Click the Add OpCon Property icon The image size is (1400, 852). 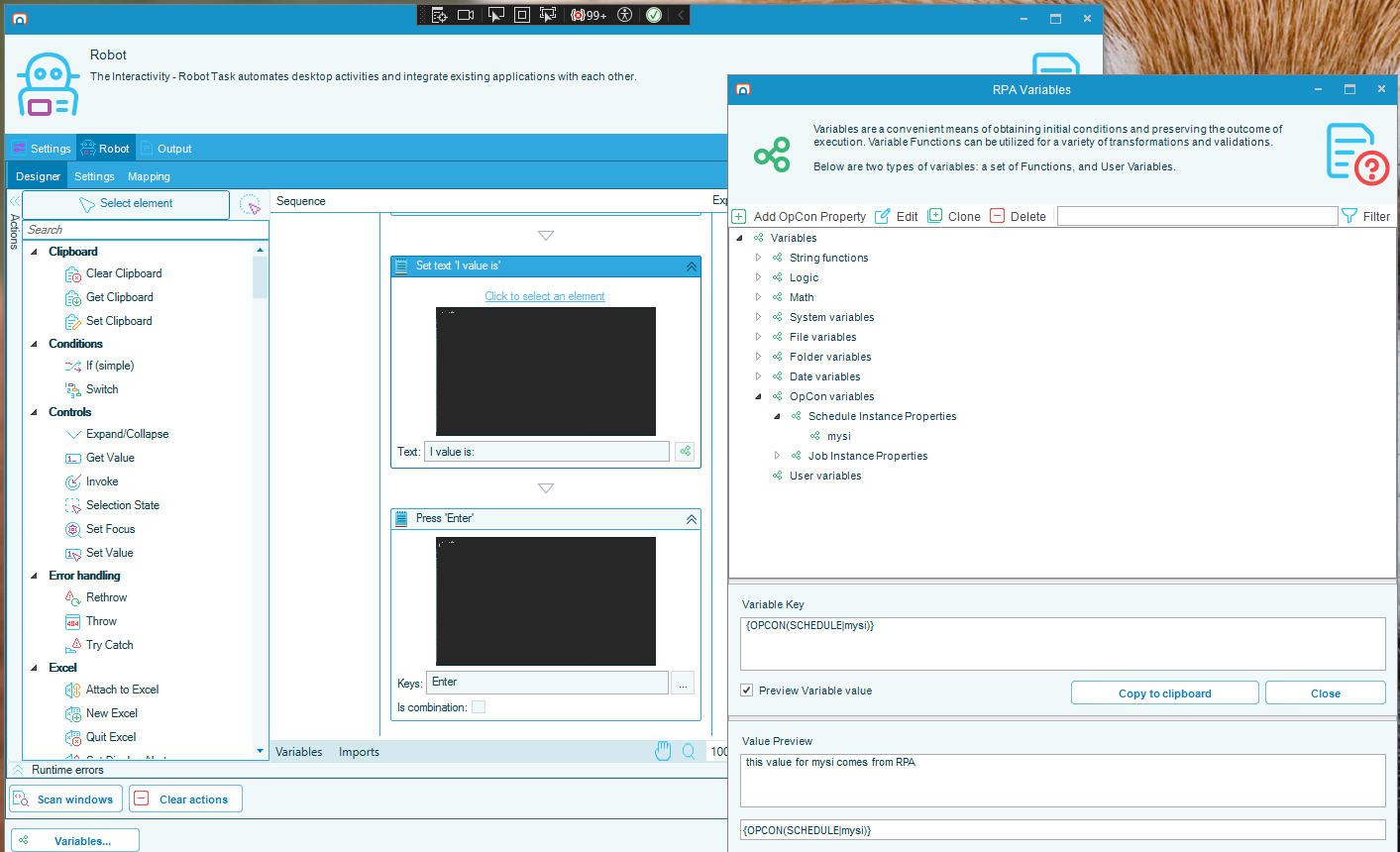coord(739,215)
